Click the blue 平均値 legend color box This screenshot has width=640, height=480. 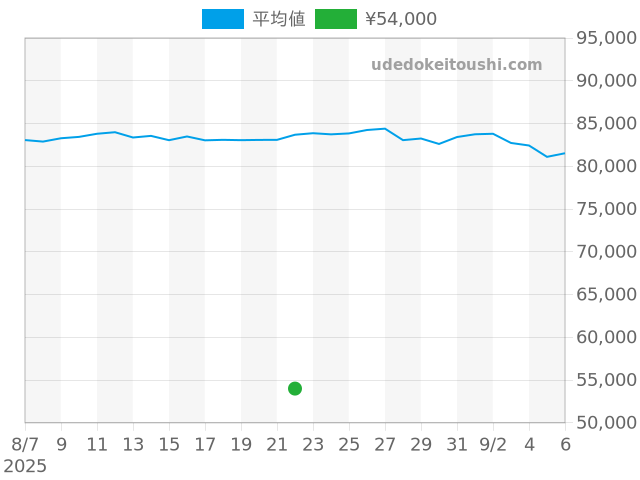pyautogui.click(x=222, y=19)
